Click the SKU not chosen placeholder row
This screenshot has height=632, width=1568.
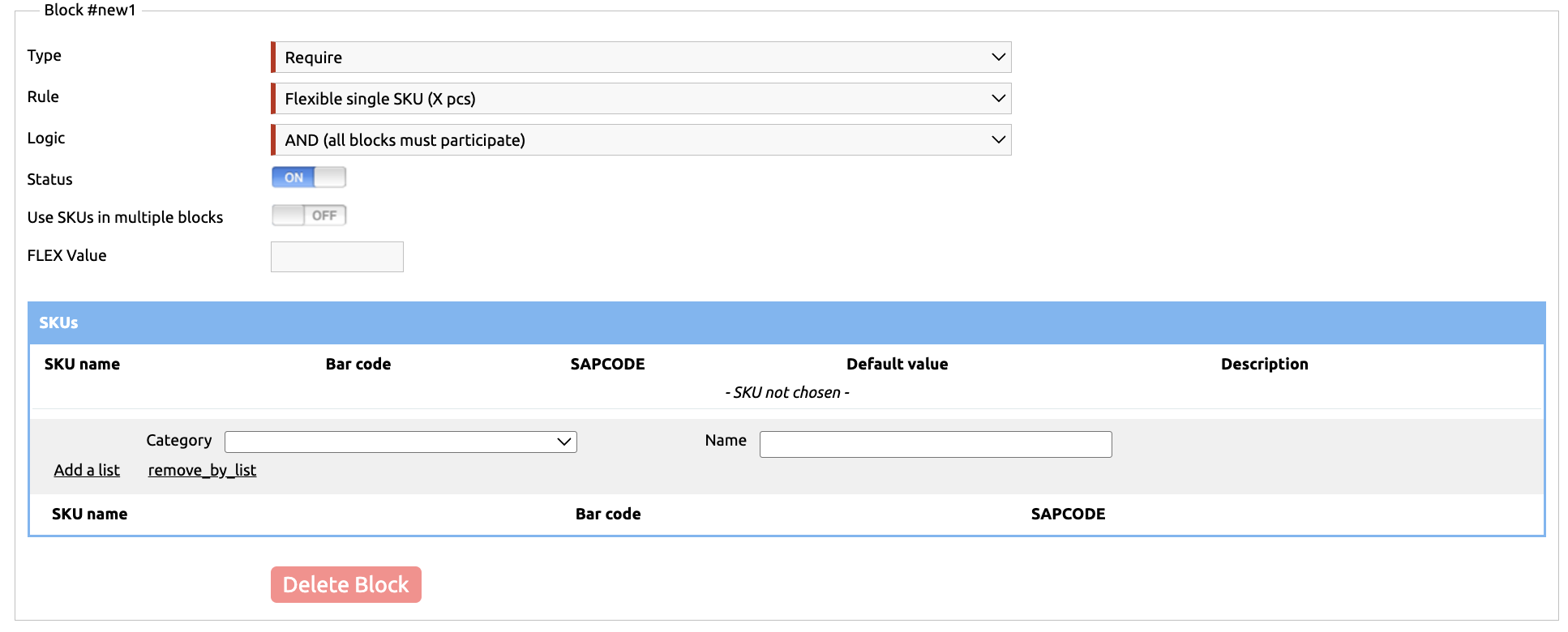coord(786,393)
